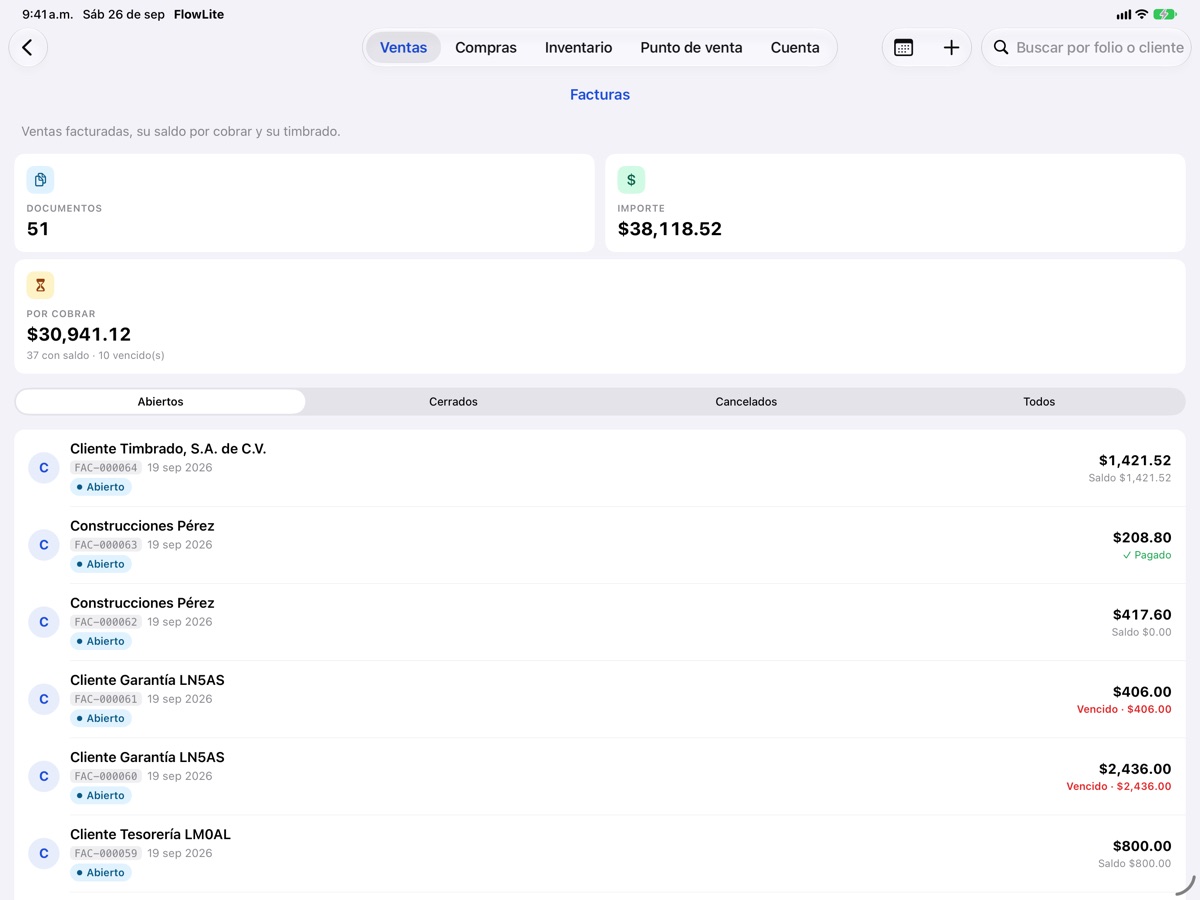
Task: Tap Abierto badge on FAC-000064
Action: tap(101, 487)
